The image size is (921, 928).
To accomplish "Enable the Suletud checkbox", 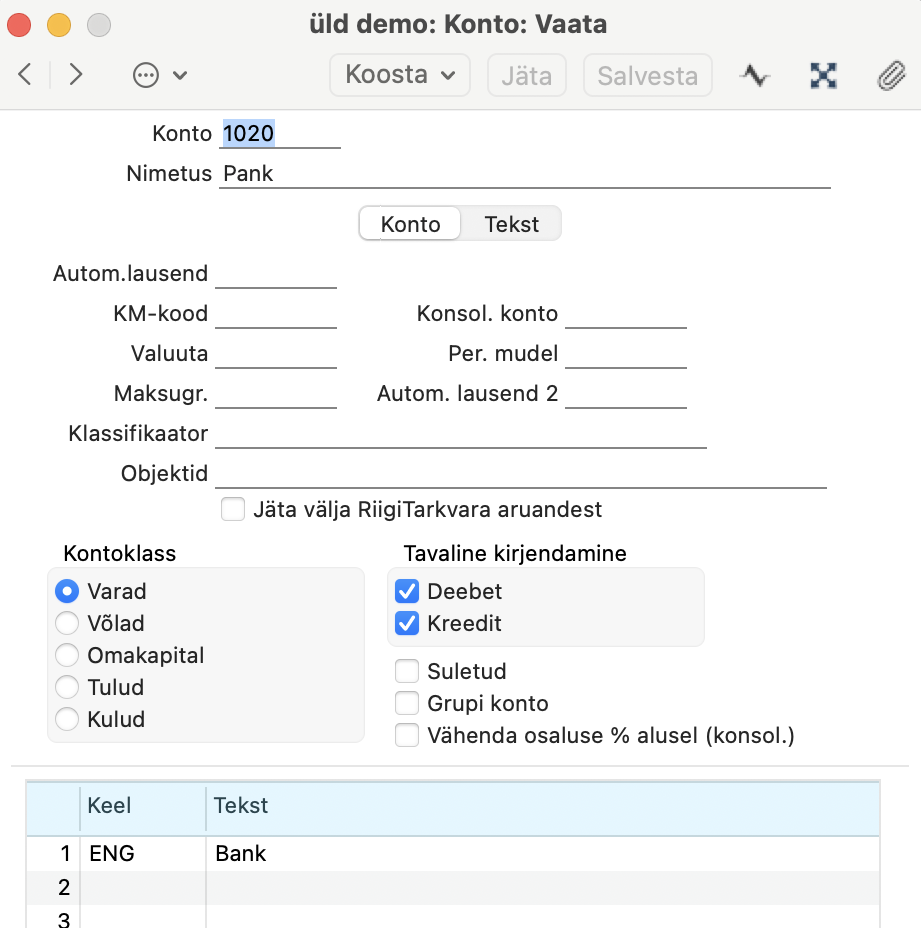I will (407, 671).
